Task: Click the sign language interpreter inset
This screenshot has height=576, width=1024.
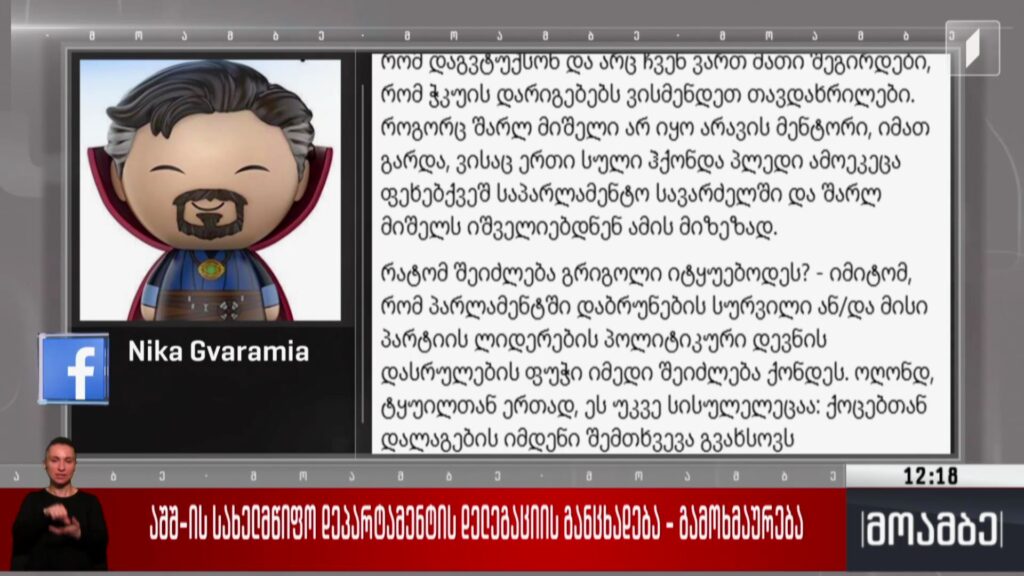Action: [59, 504]
